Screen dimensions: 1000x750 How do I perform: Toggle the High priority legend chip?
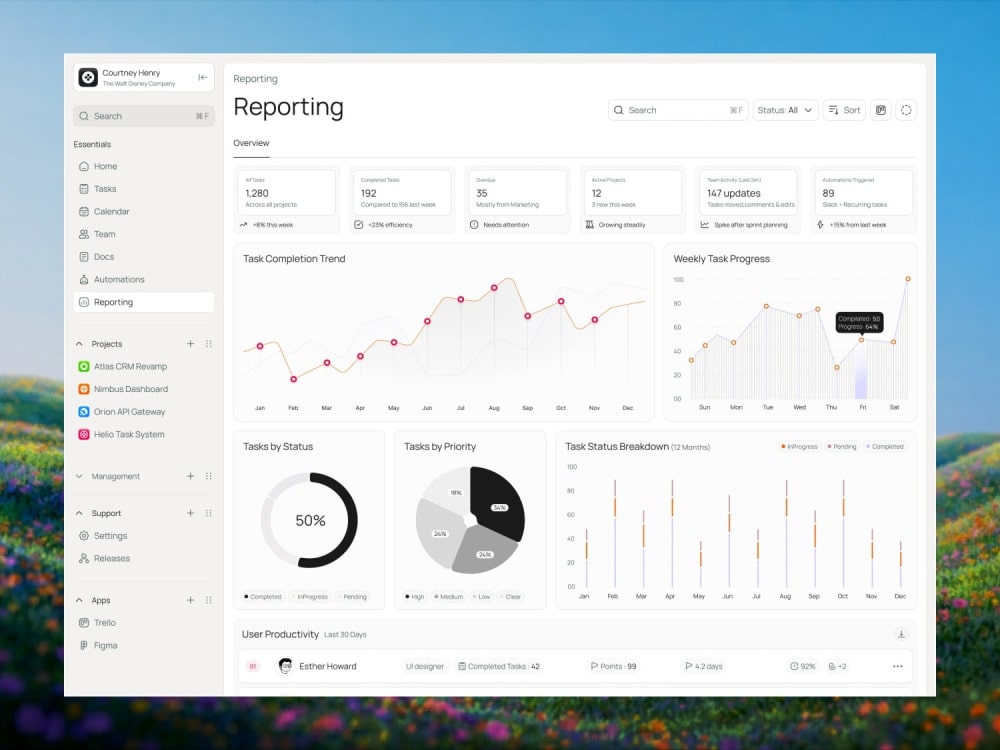(415, 597)
